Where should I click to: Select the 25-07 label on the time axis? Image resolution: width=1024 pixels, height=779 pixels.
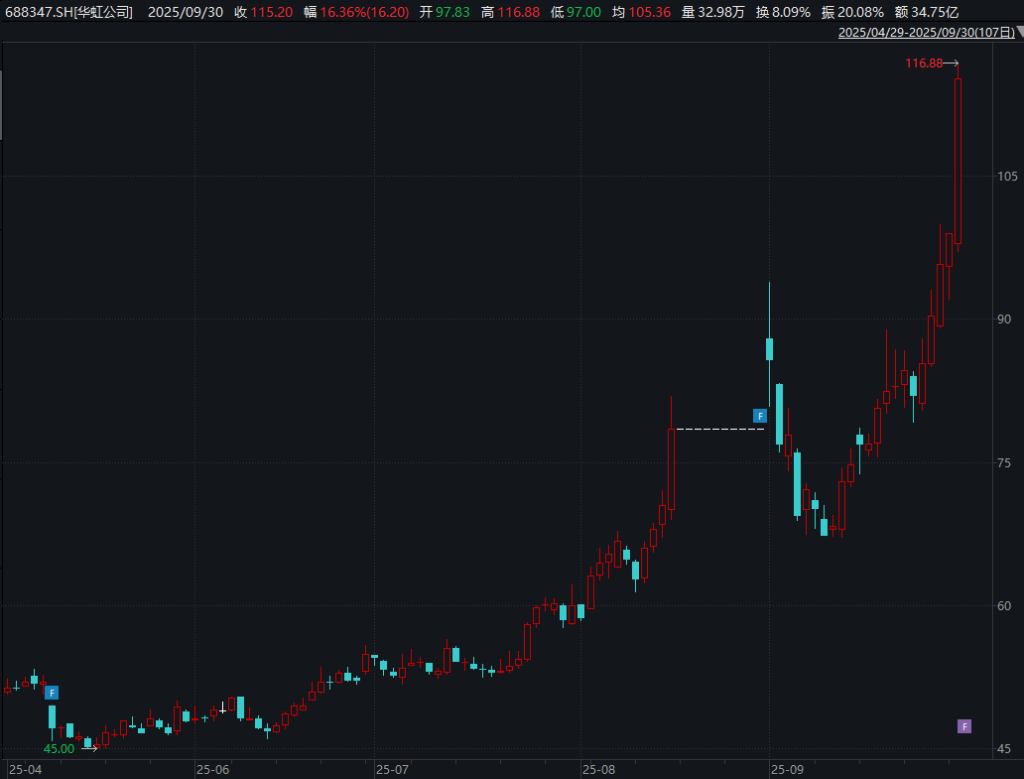coord(392,770)
